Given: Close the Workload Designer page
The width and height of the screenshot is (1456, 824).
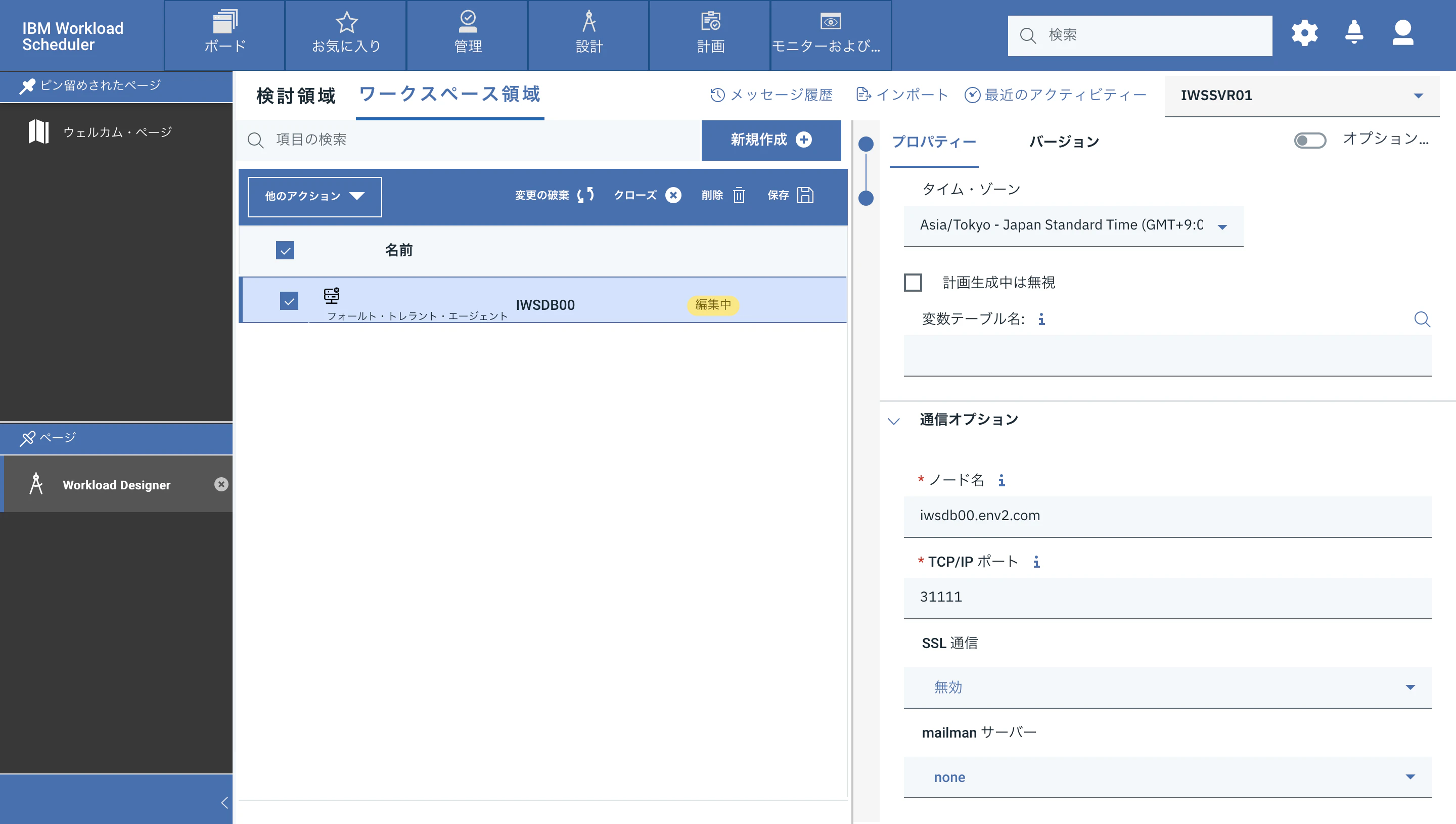Looking at the screenshot, I should 221,484.
